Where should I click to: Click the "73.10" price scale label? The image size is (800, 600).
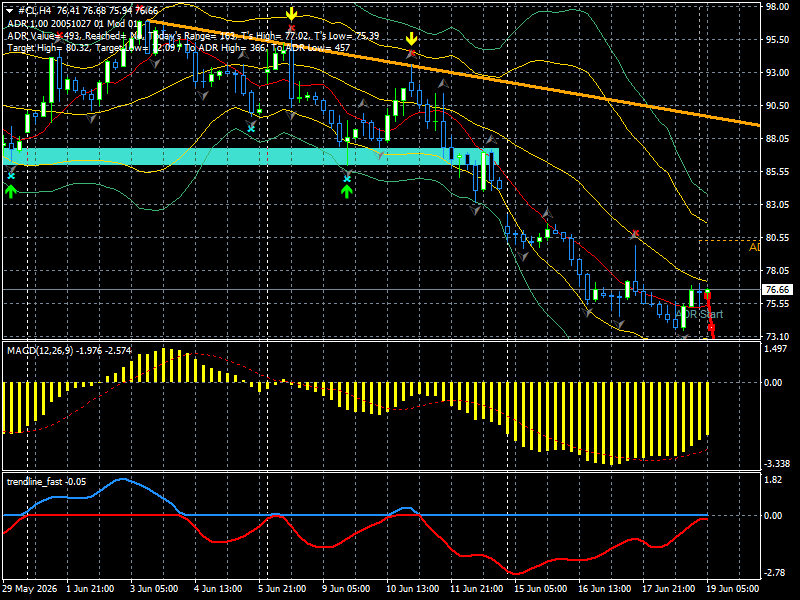pyautogui.click(x=777, y=337)
